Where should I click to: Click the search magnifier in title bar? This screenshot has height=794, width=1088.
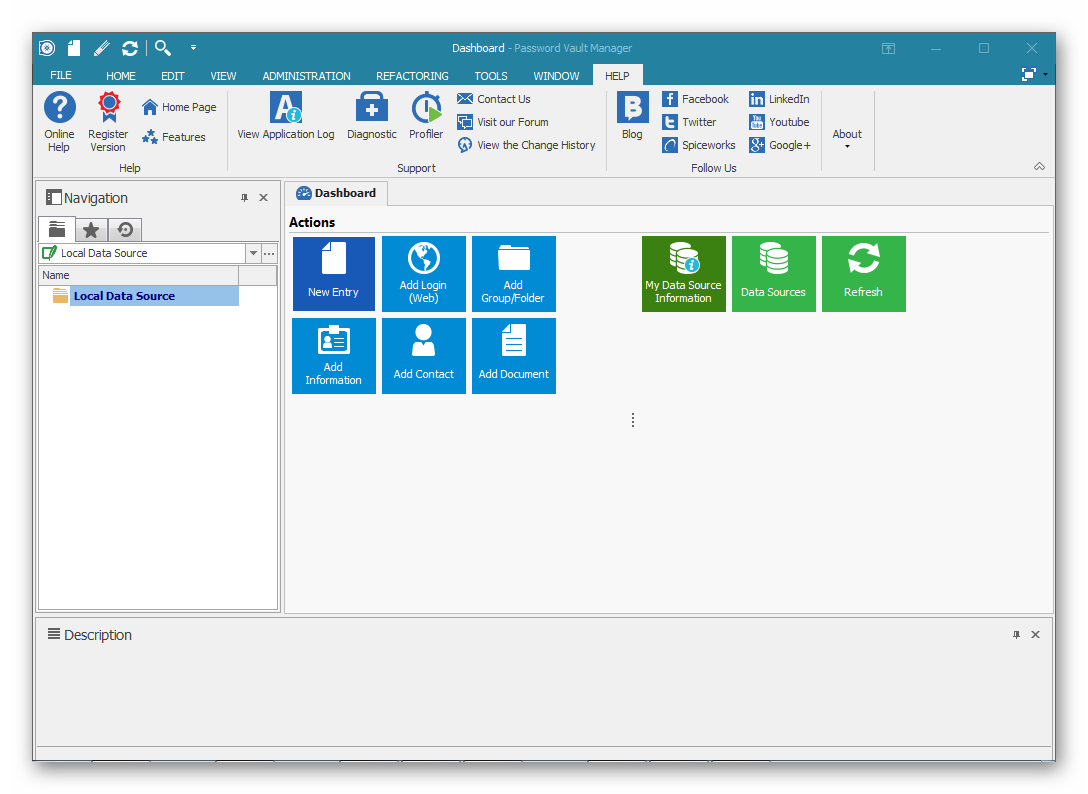(x=163, y=48)
